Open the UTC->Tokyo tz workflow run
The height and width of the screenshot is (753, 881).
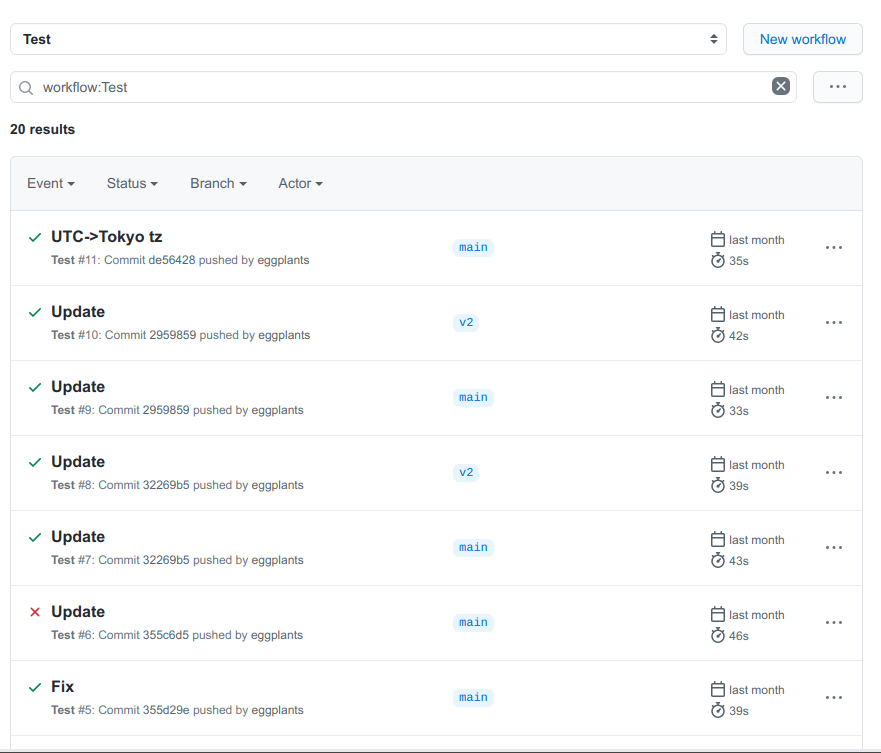coord(107,237)
